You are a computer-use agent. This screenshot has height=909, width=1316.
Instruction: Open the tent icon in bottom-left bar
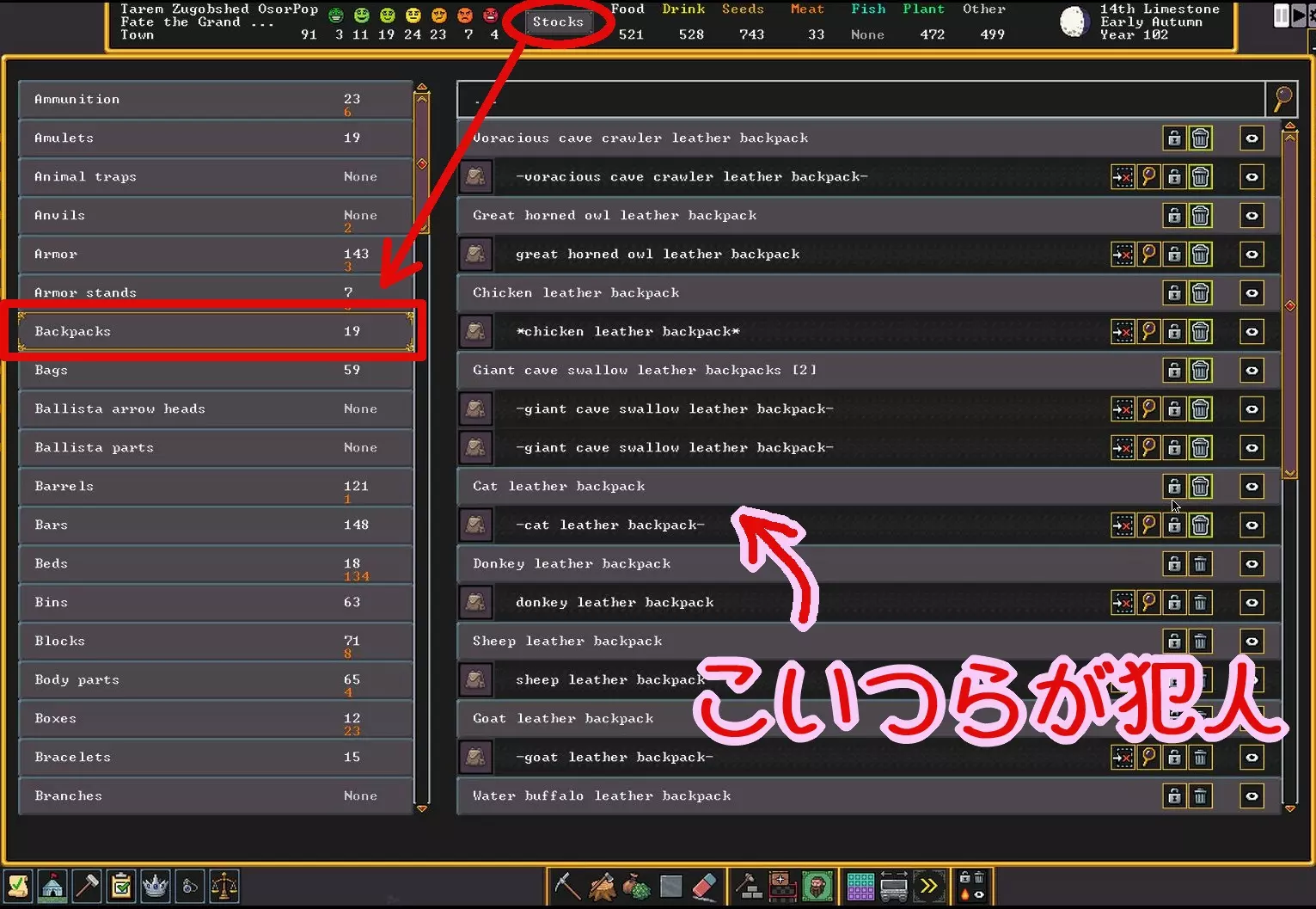pos(52,886)
